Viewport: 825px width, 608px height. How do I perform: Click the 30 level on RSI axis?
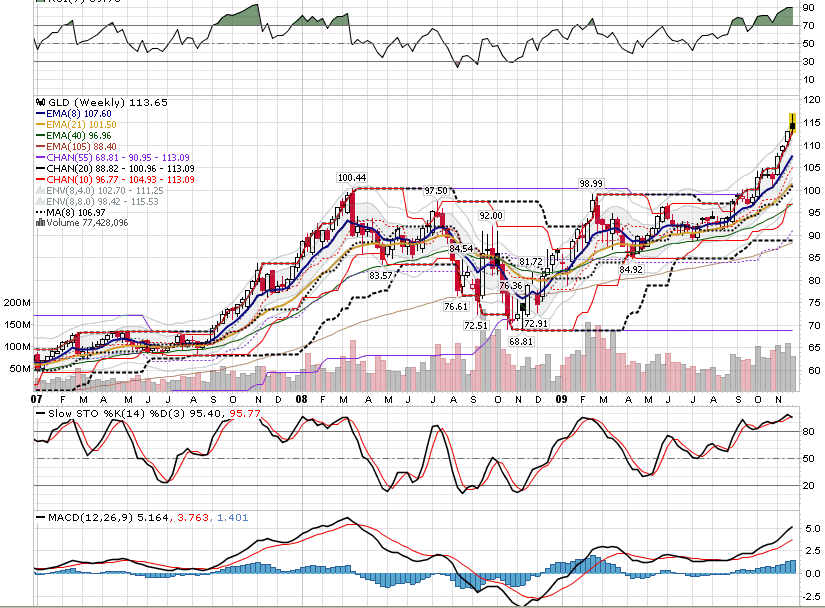click(x=809, y=62)
